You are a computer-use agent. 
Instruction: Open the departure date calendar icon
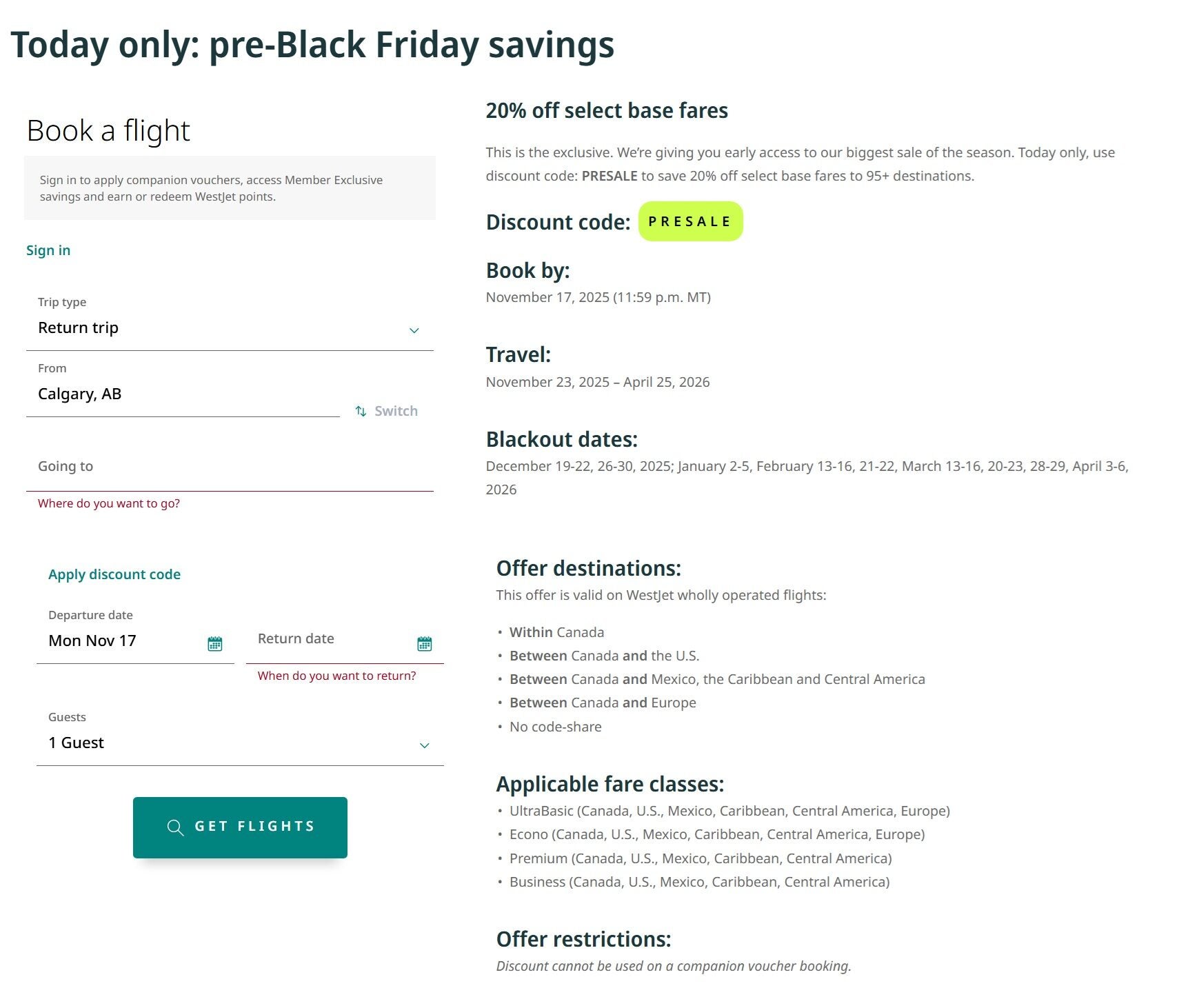coord(214,643)
